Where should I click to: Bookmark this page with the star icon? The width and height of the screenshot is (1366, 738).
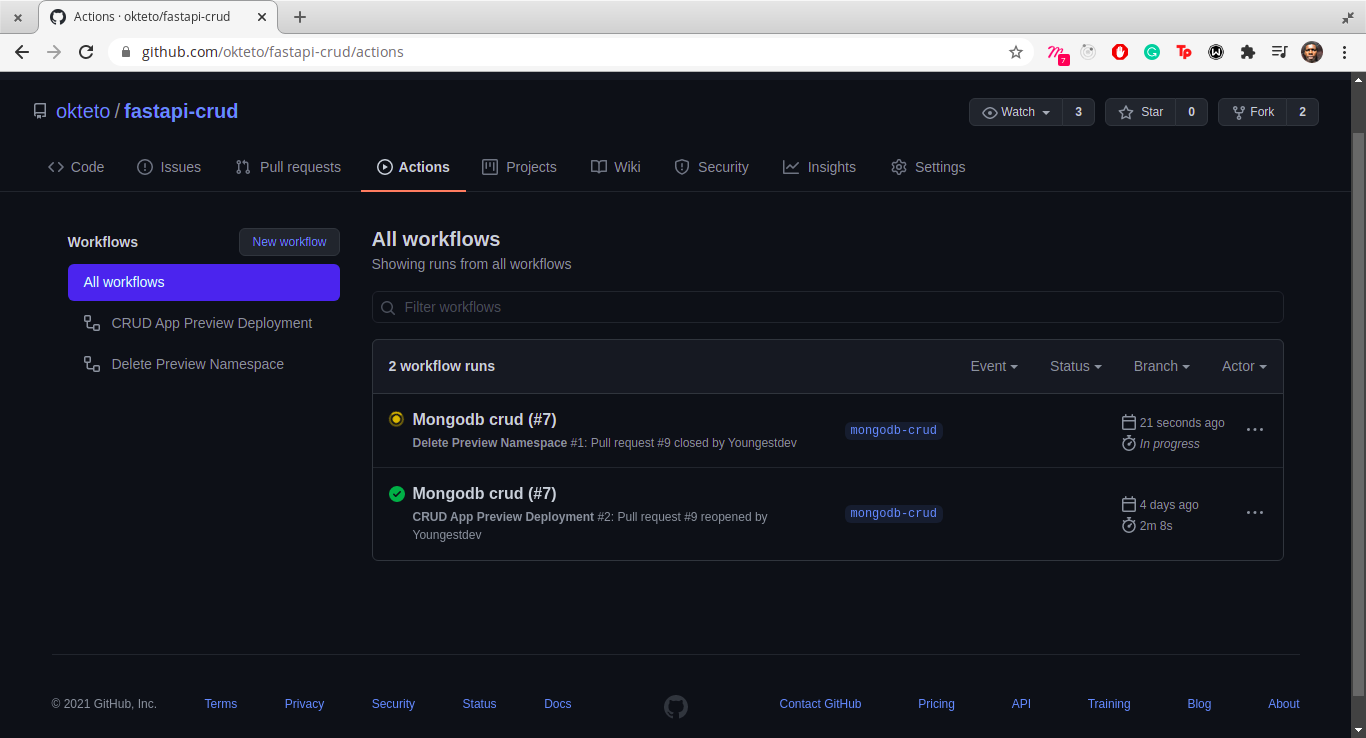[1016, 52]
